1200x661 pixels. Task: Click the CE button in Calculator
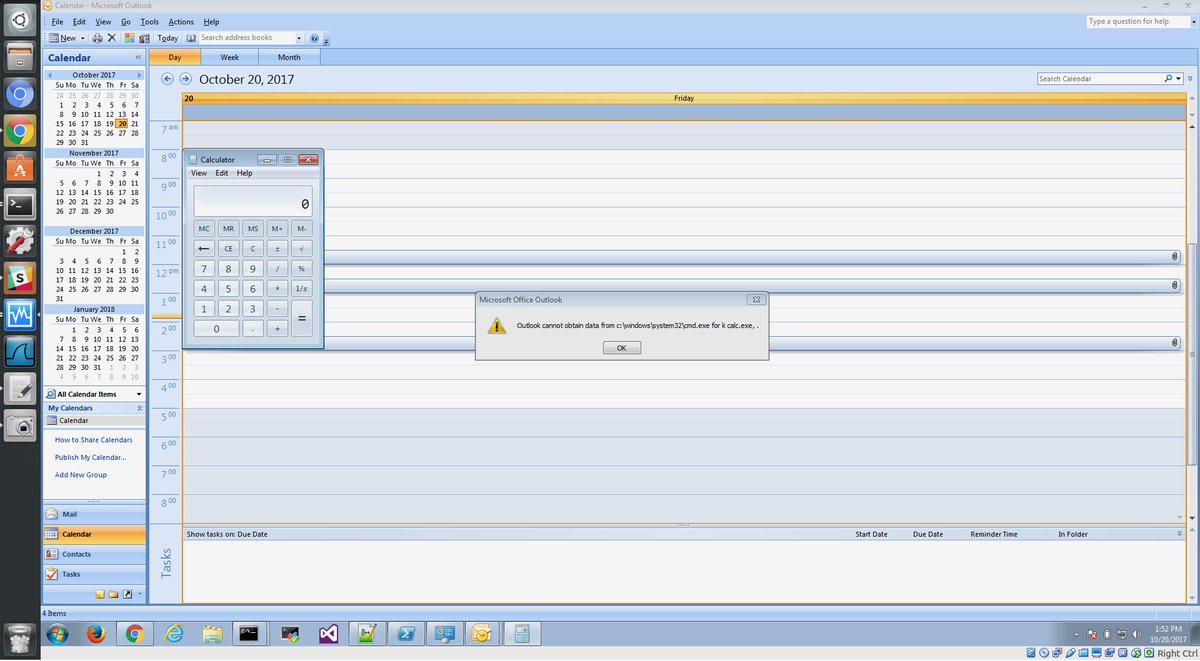tap(228, 248)
